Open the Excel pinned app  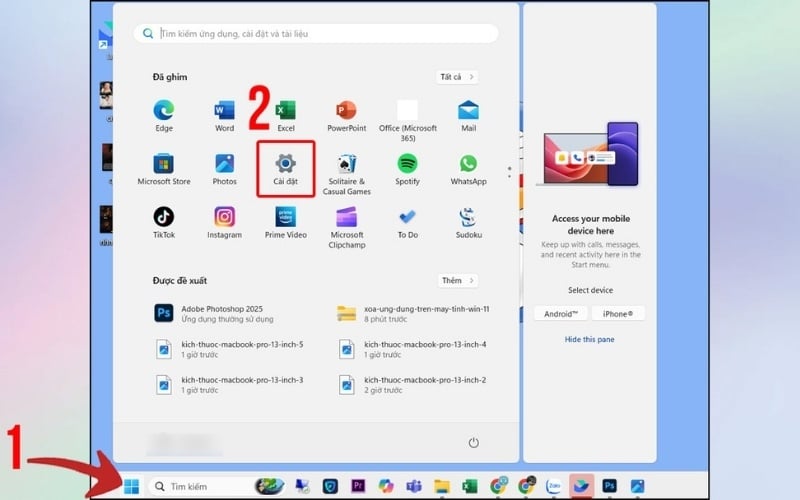click(286, 111)
